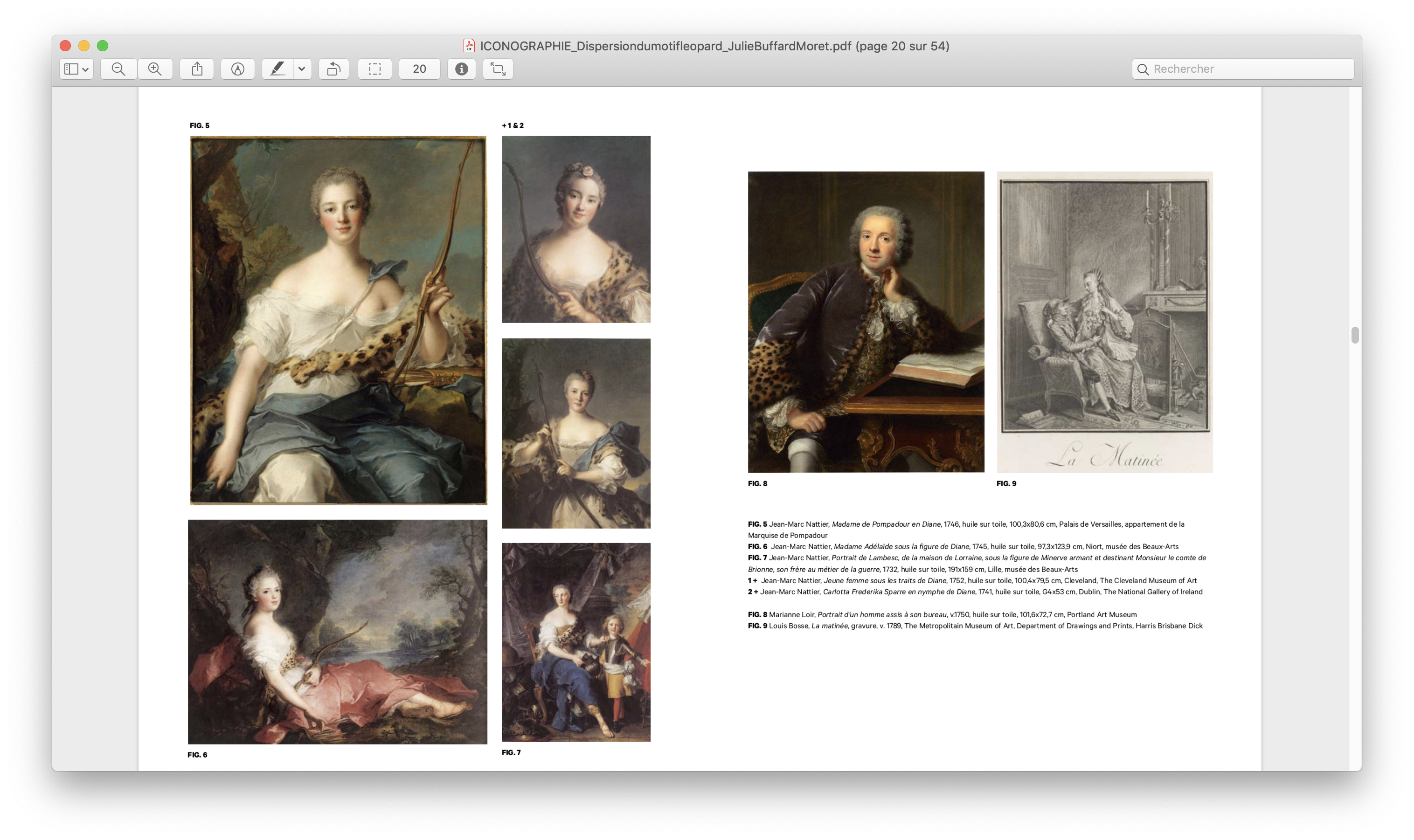This screenshot has width=1414, height=840.
Task: Click the PDF document icon in title bar
Action: [469, 46]
